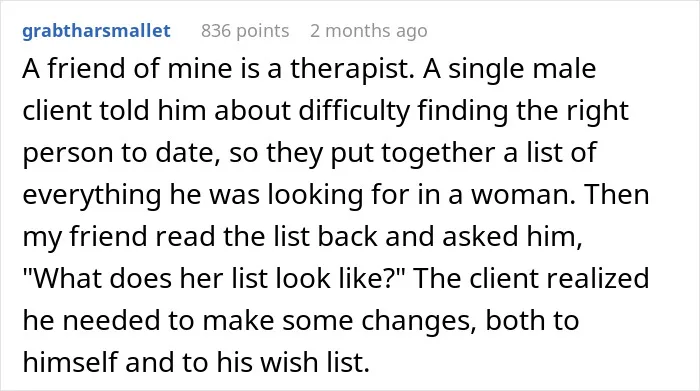Open the 2 months ago timestamp link
Image resolution: width=700 pixels, height=391 pixels.
(369, 31)
